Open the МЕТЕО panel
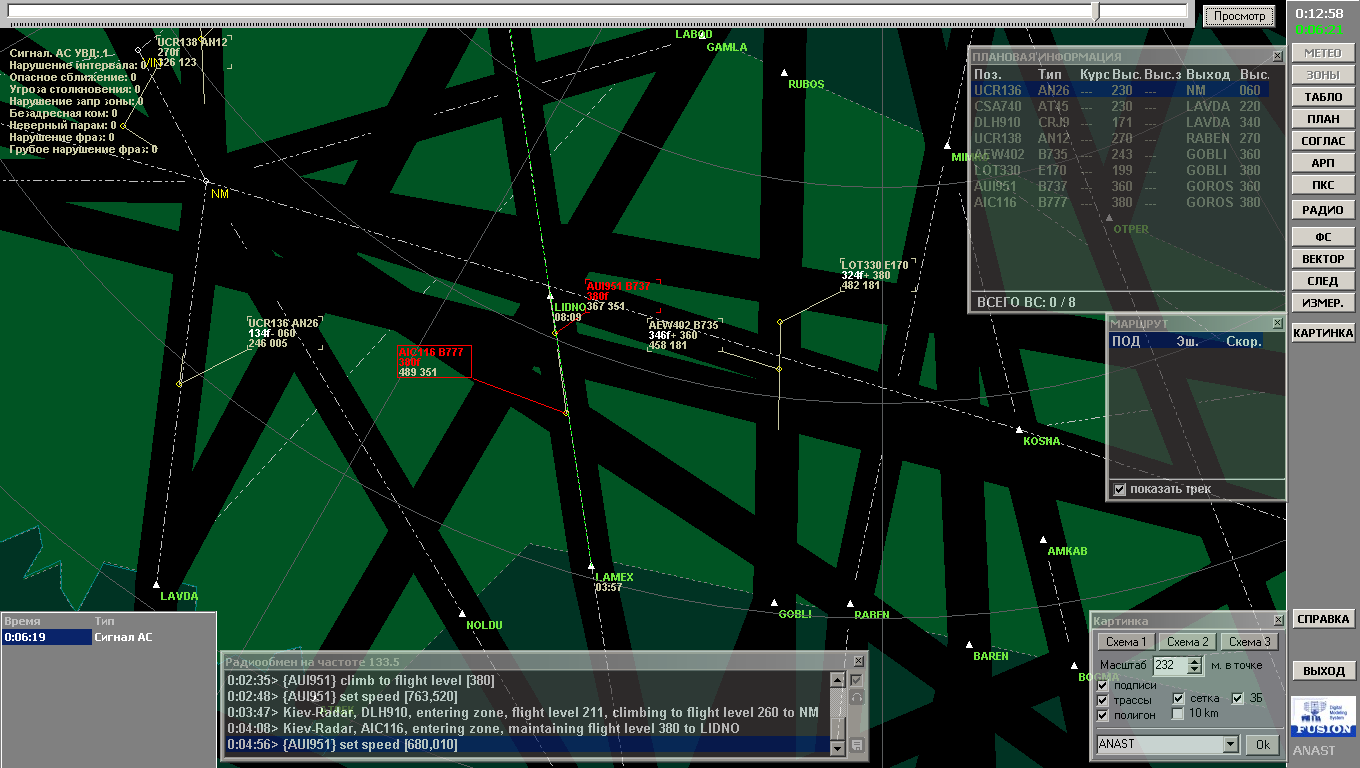Screen dimensions: 1360x768 (x=1323, y=53)
